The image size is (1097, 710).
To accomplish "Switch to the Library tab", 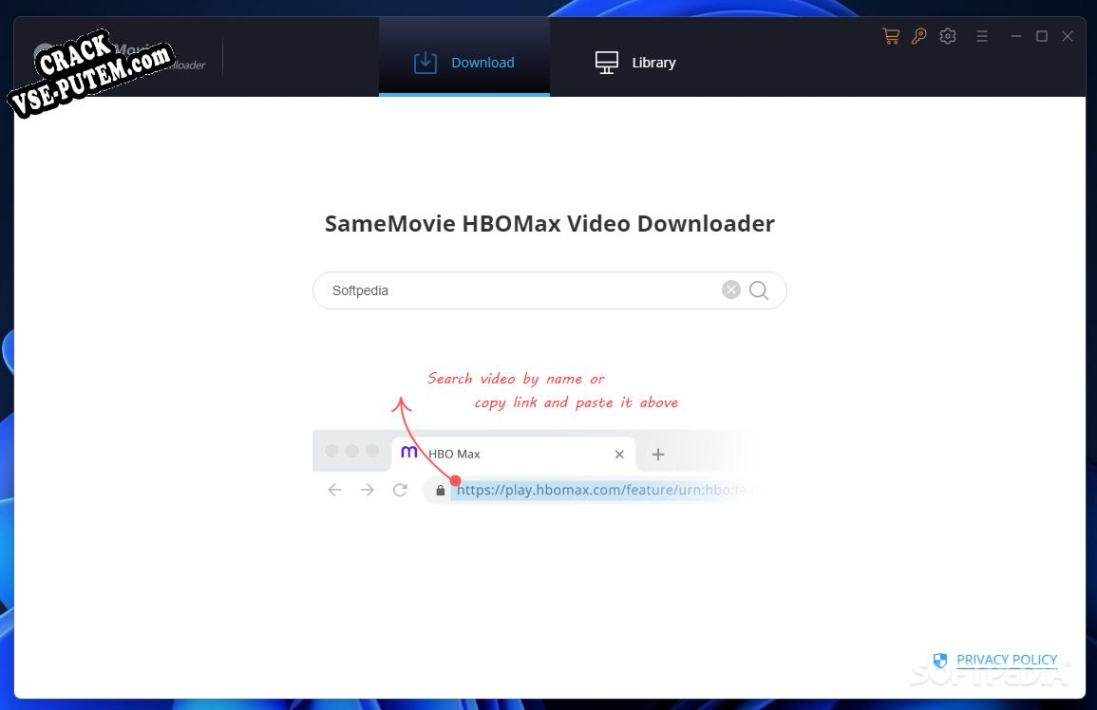I will point(635,62).
